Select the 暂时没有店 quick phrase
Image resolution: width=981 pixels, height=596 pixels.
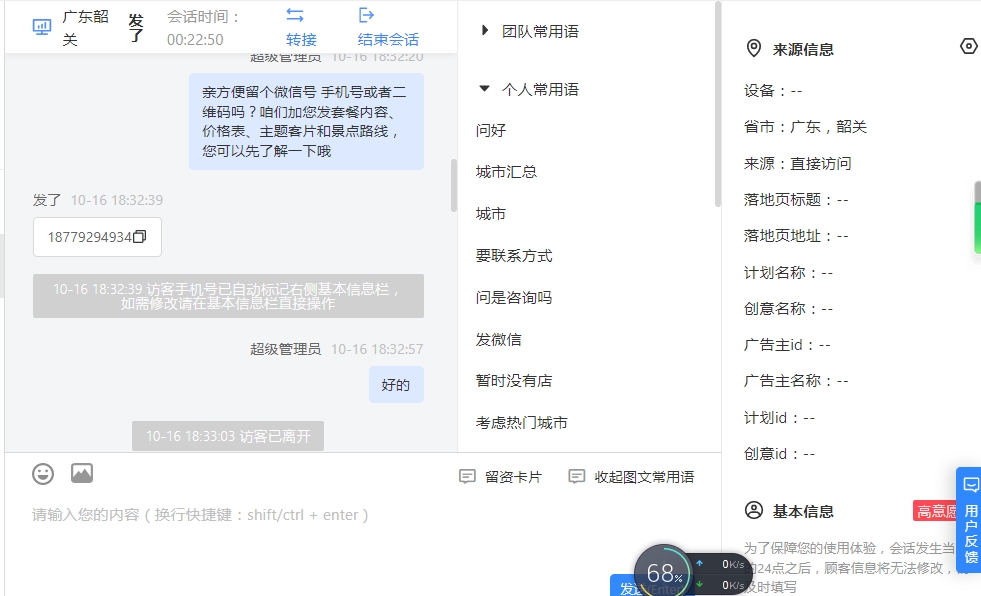(514, 381)
